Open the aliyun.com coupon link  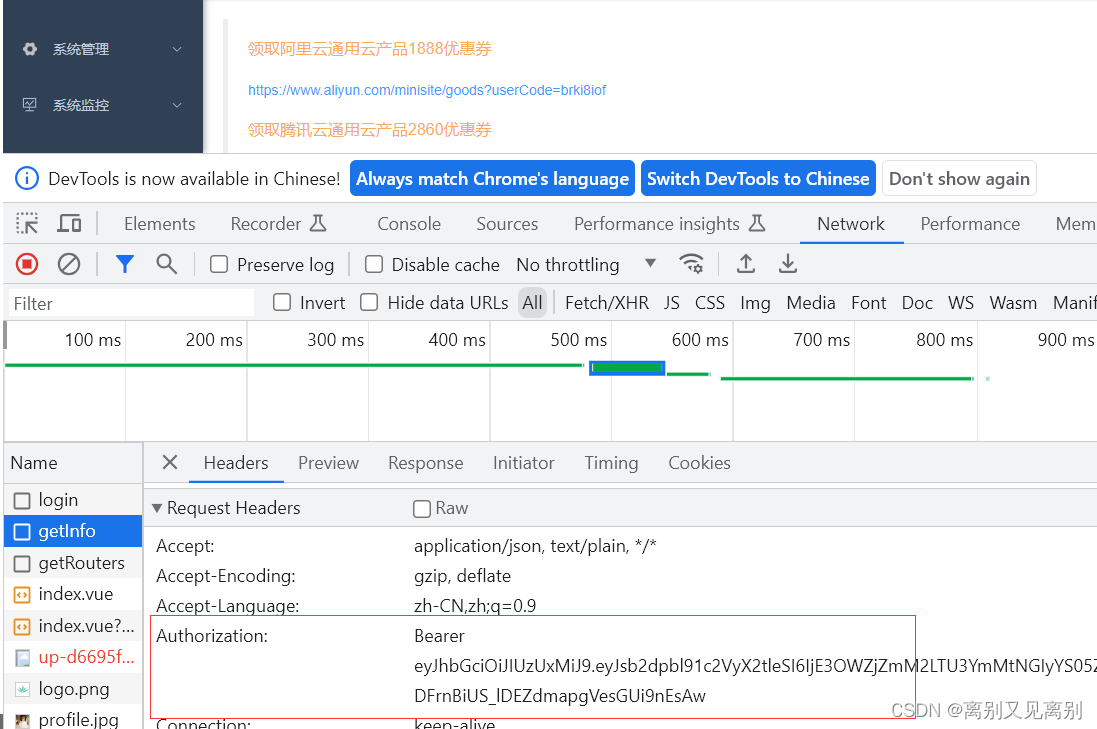pyautogui.click(x=427, y=90)
